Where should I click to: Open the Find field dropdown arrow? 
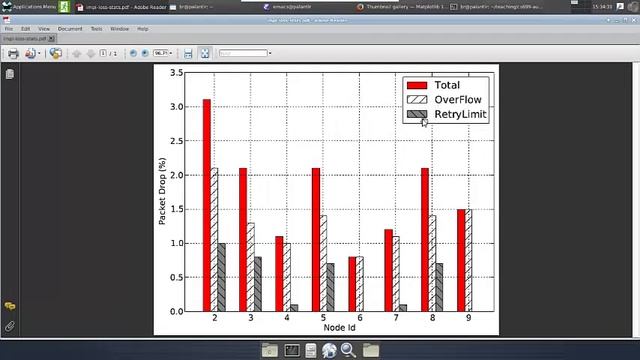[270, 53]
